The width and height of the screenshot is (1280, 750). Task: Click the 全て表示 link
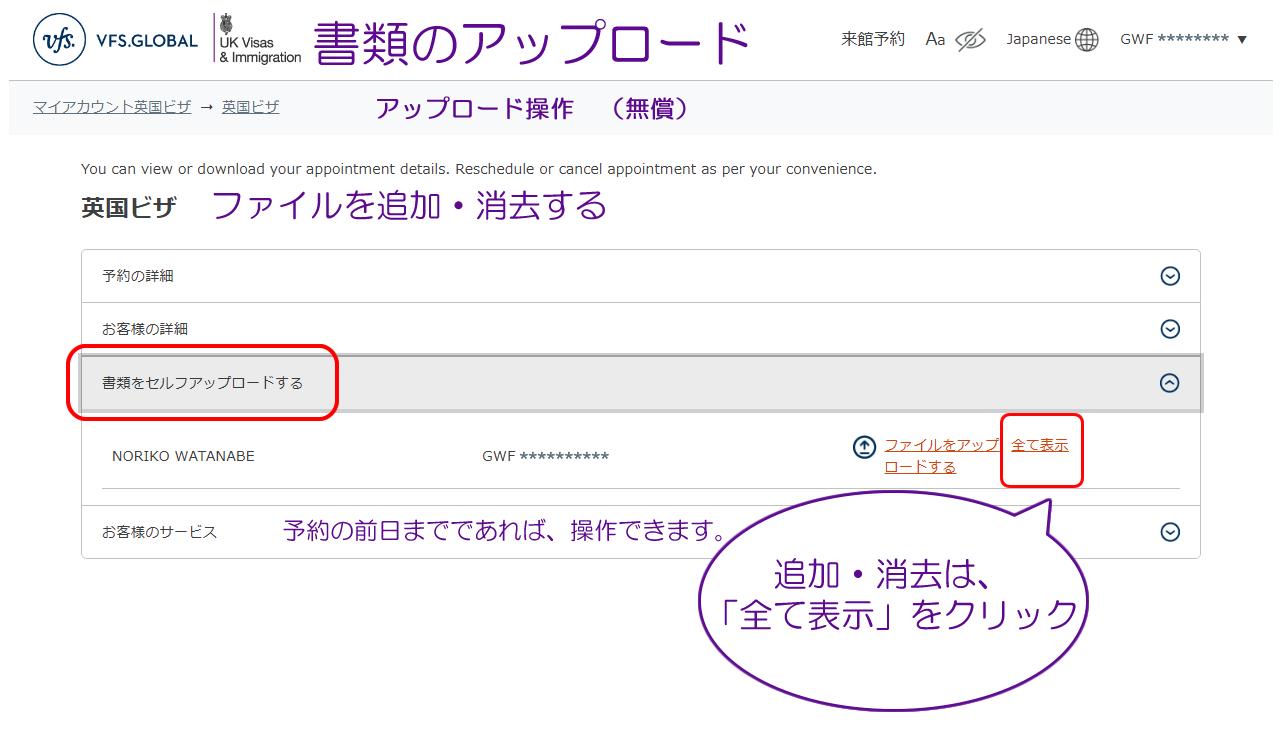pyautogui.click(x=1040, y=446)
